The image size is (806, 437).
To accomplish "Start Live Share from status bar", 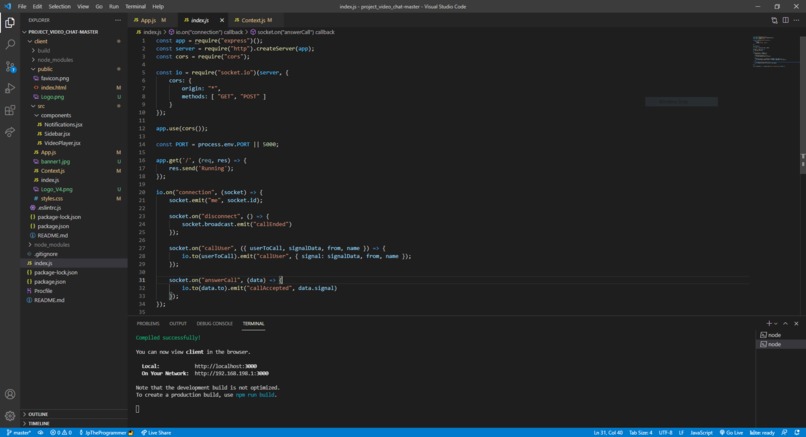I will (156, 432).
